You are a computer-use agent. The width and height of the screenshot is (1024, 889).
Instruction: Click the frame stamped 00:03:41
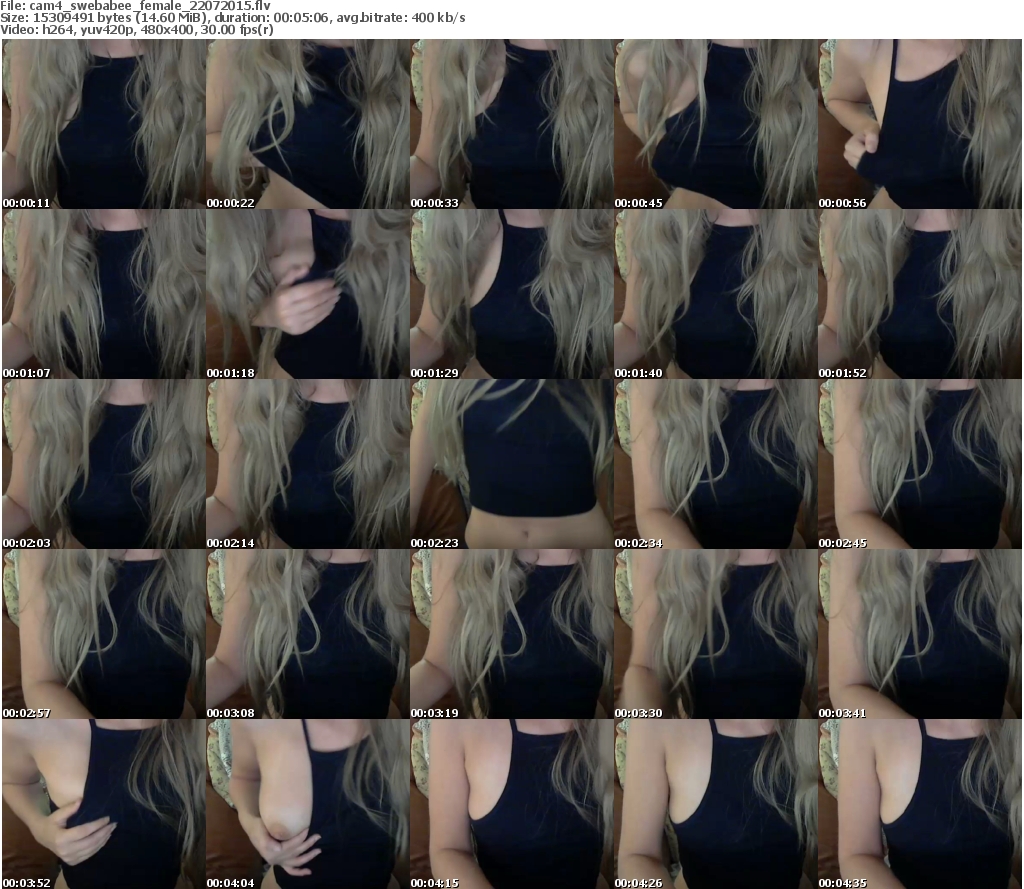tap(920, 634)
